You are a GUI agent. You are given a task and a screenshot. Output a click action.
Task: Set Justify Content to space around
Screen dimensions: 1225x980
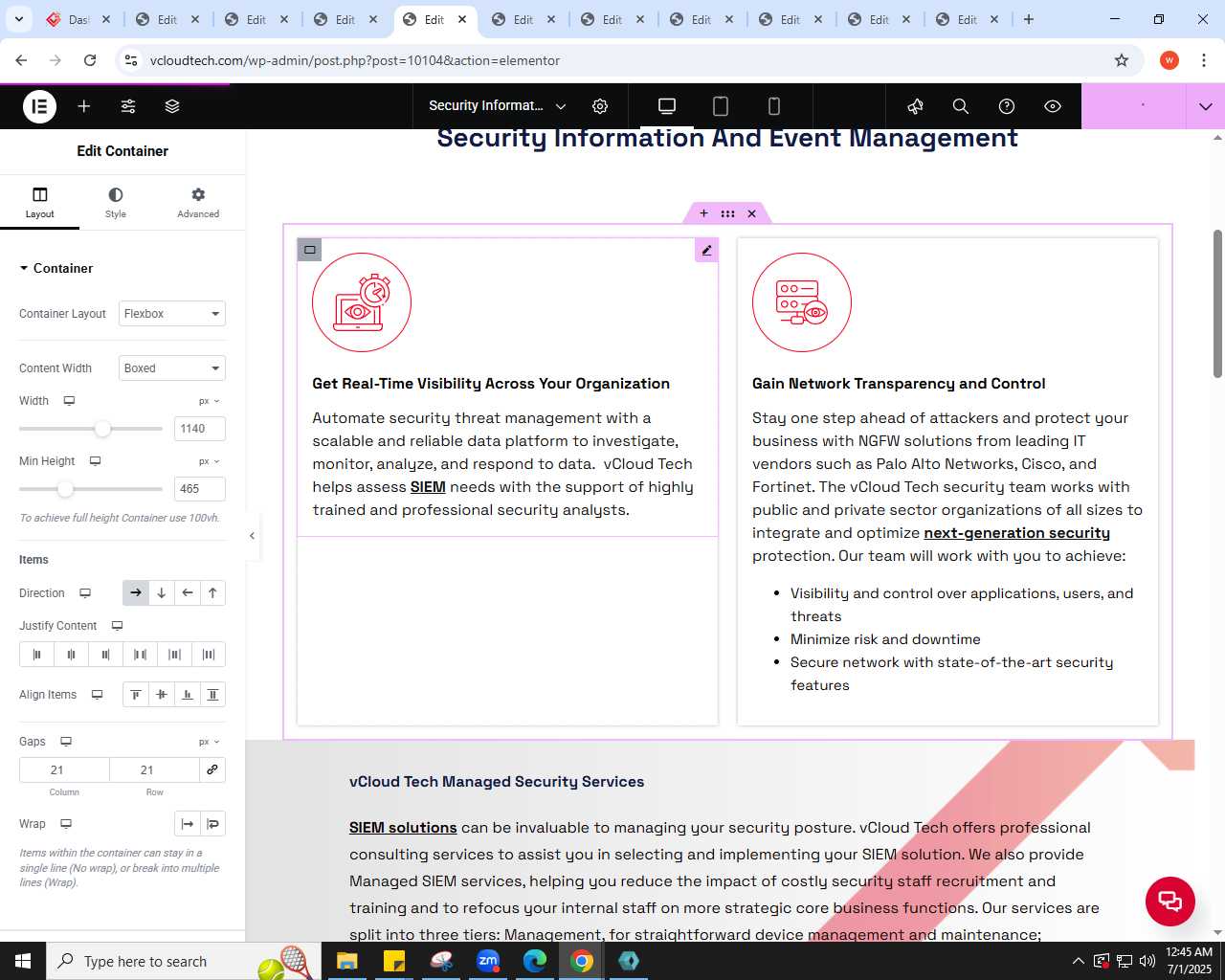pos(174,655)
